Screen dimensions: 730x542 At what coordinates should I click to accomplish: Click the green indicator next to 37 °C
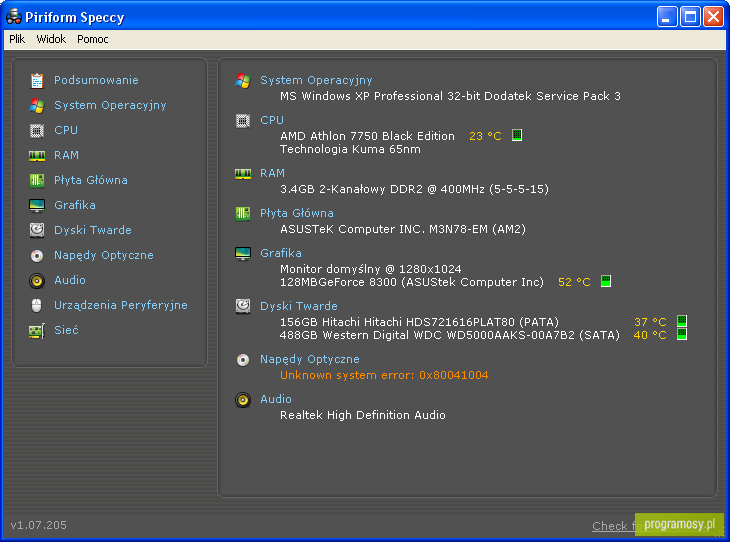[682, 321]
